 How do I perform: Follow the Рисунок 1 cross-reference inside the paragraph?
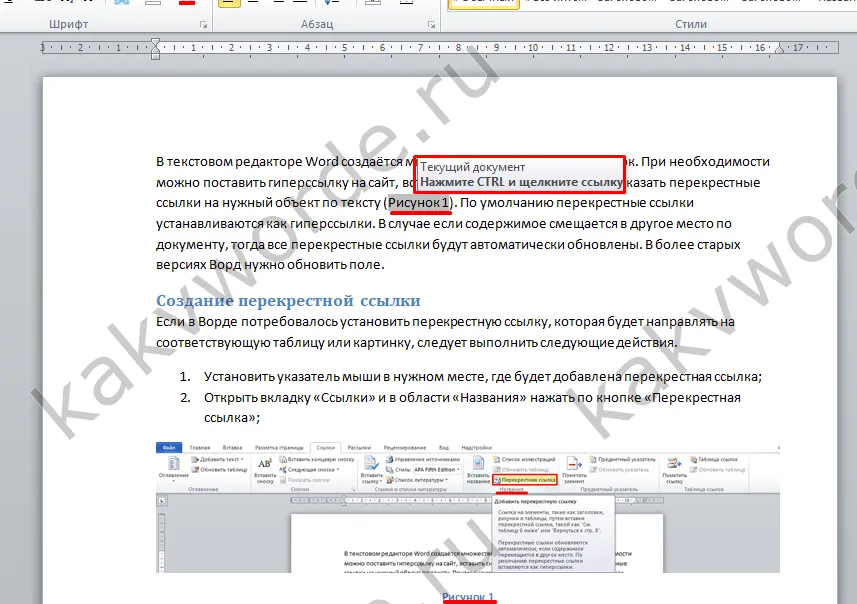point(419,203)
